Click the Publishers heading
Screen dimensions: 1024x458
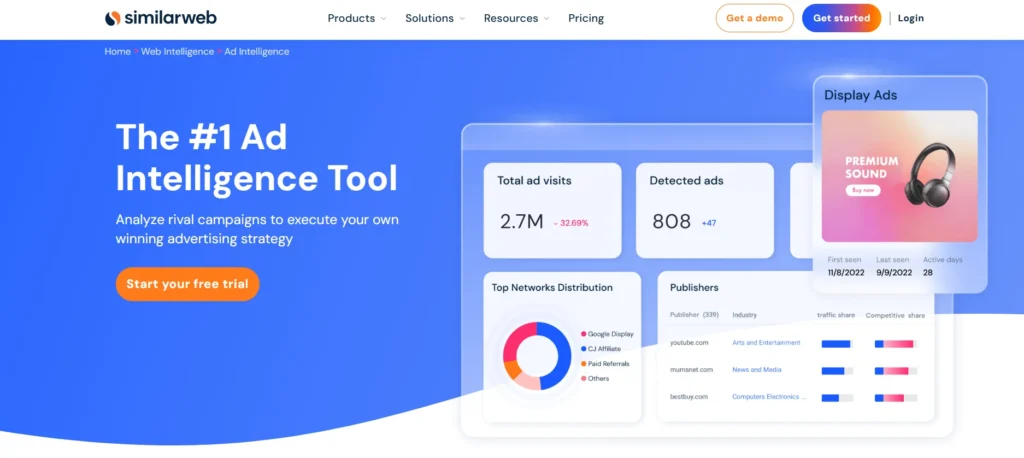point(694,287)
